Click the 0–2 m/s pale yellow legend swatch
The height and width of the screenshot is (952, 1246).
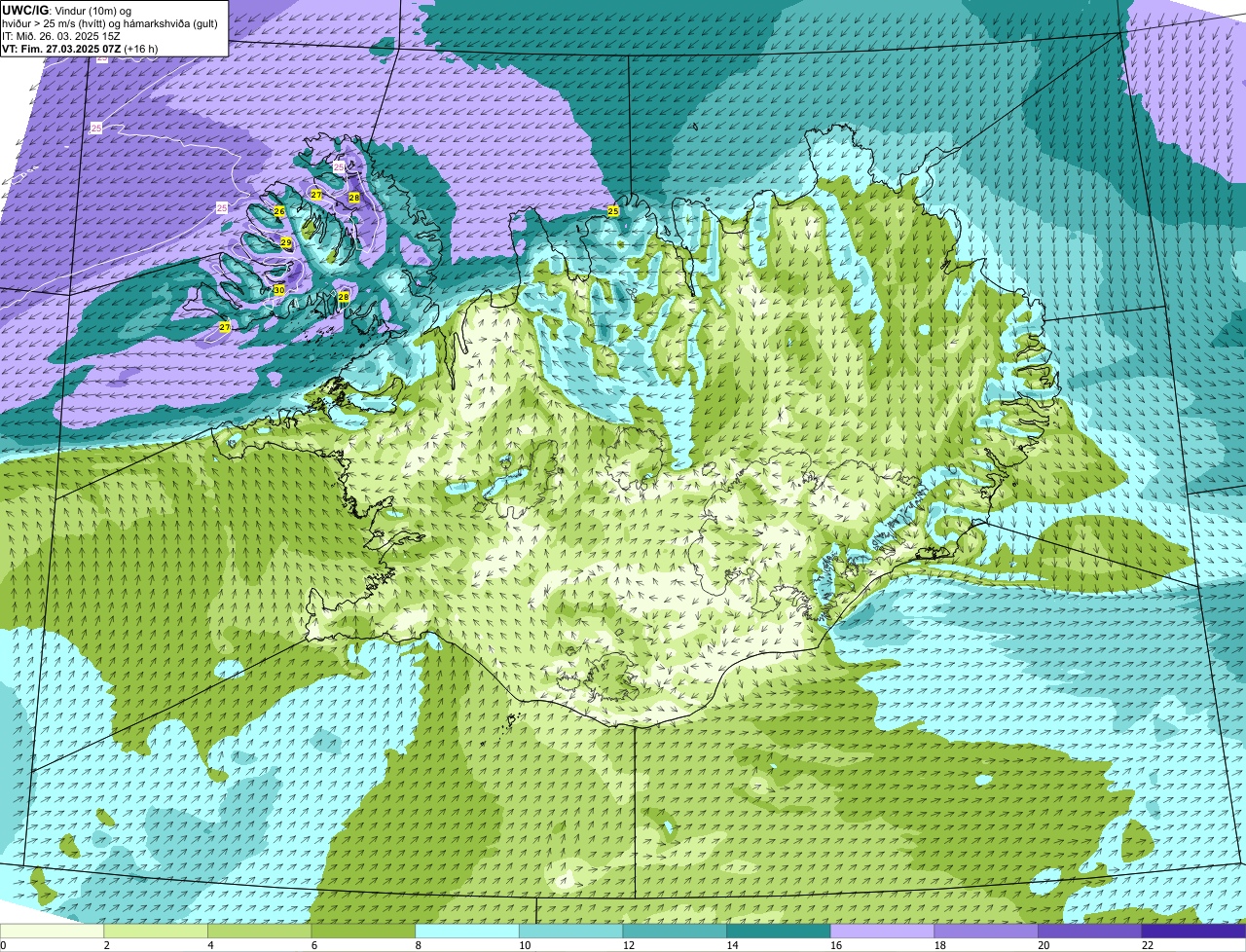tap(52, 931)
